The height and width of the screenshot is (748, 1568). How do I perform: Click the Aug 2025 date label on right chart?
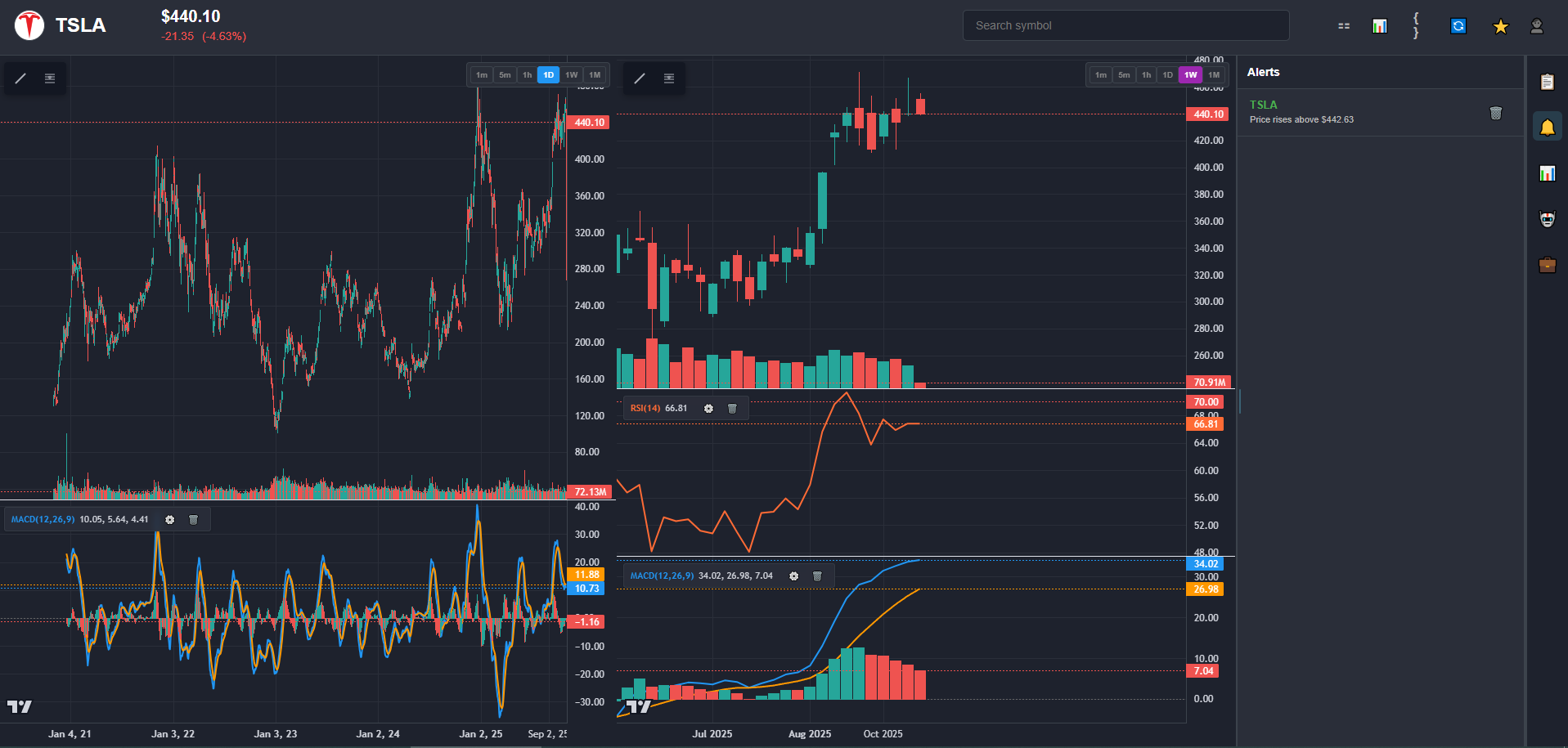coord(810,734)
